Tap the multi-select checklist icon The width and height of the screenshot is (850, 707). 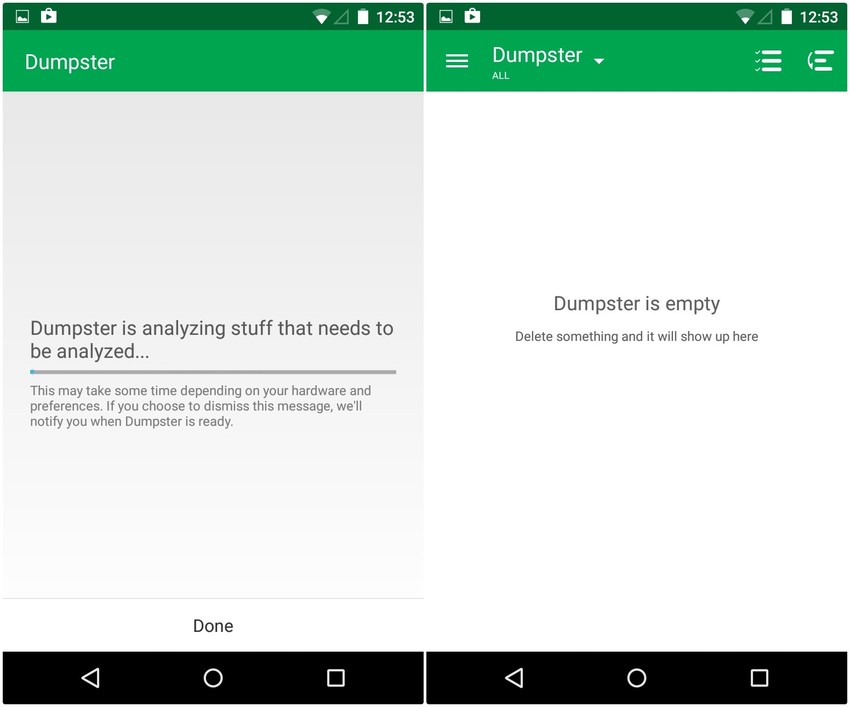tap(768, 61)
